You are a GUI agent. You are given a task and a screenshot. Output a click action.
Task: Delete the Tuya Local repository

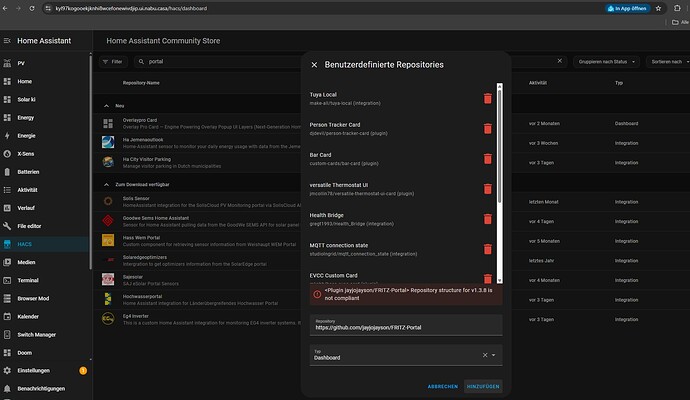pyautogui.click(x=488, y=99)
